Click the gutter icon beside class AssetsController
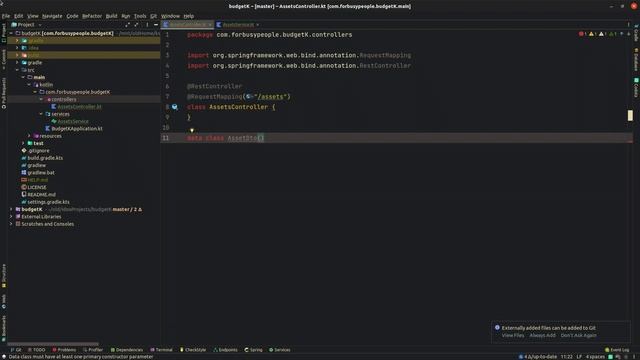This screenshot has height=360, width=640. click(175, 107)
